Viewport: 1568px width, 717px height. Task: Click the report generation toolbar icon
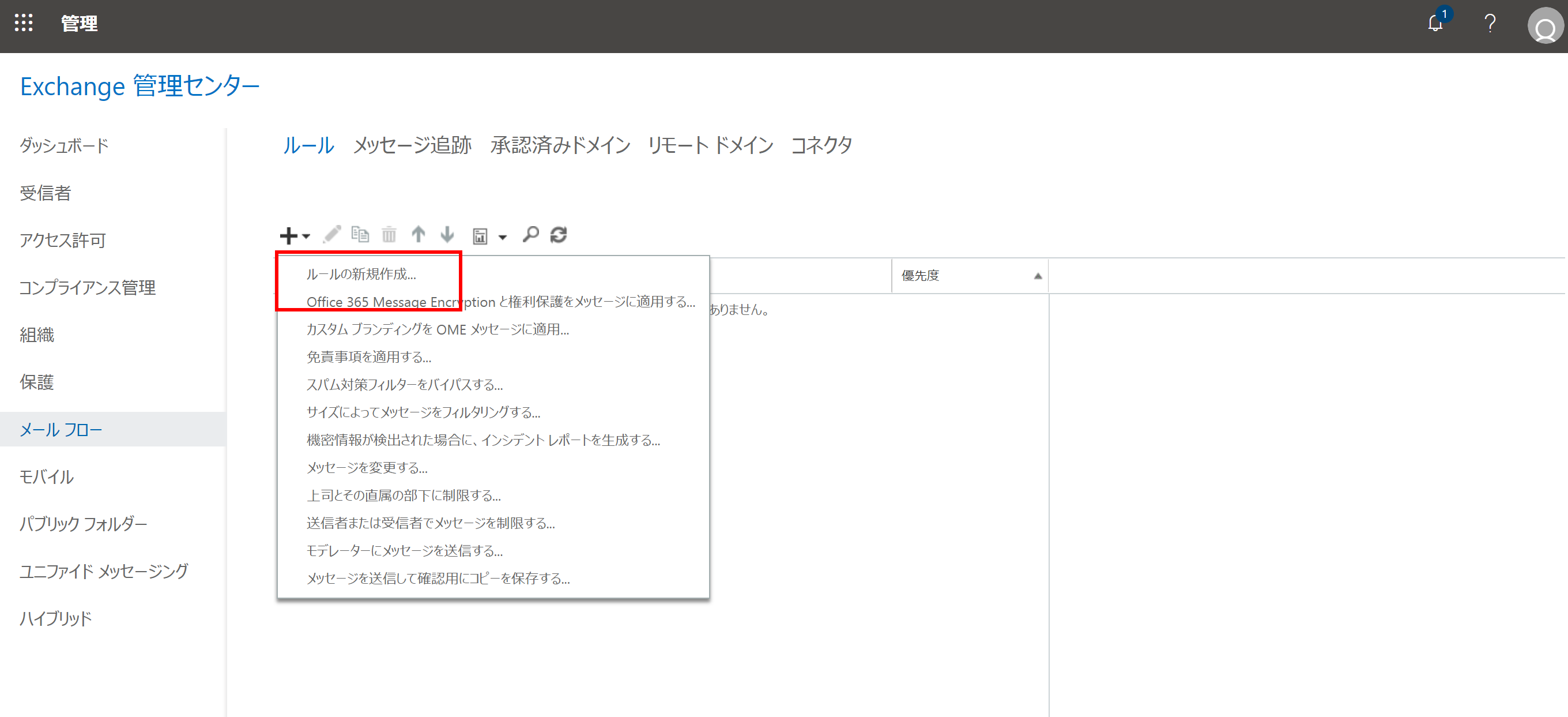tap(480, 236)
